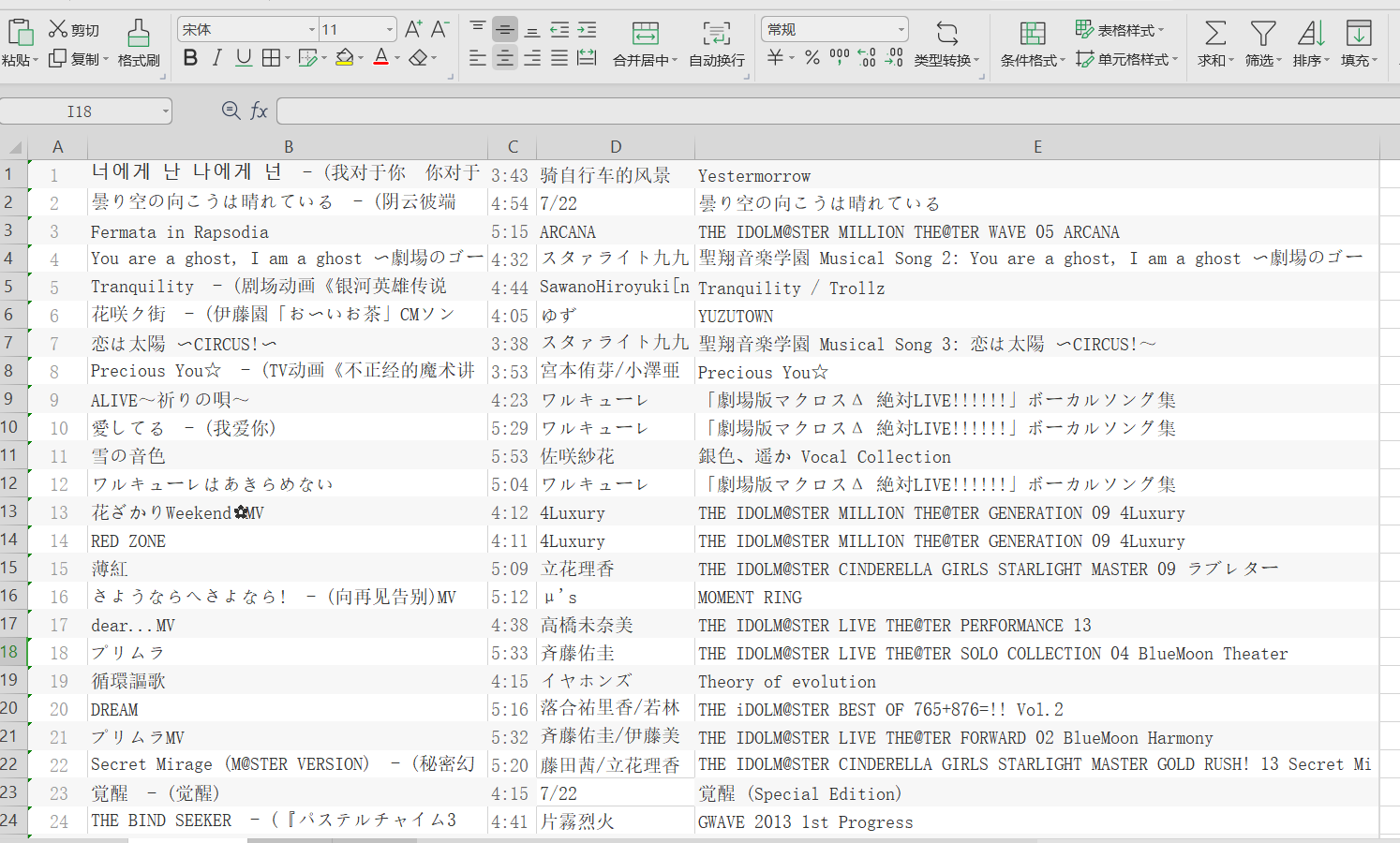
Task: Toggle align right
Action: (532, 58)
